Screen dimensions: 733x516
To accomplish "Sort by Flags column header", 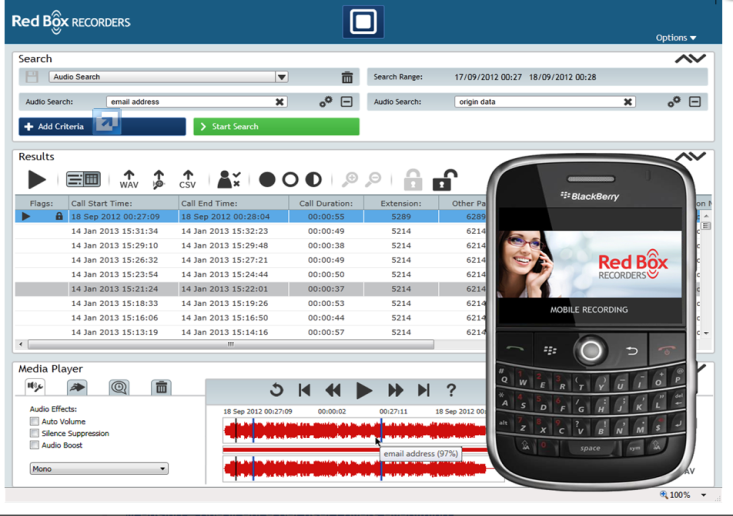I will click(x=42, y=203).
